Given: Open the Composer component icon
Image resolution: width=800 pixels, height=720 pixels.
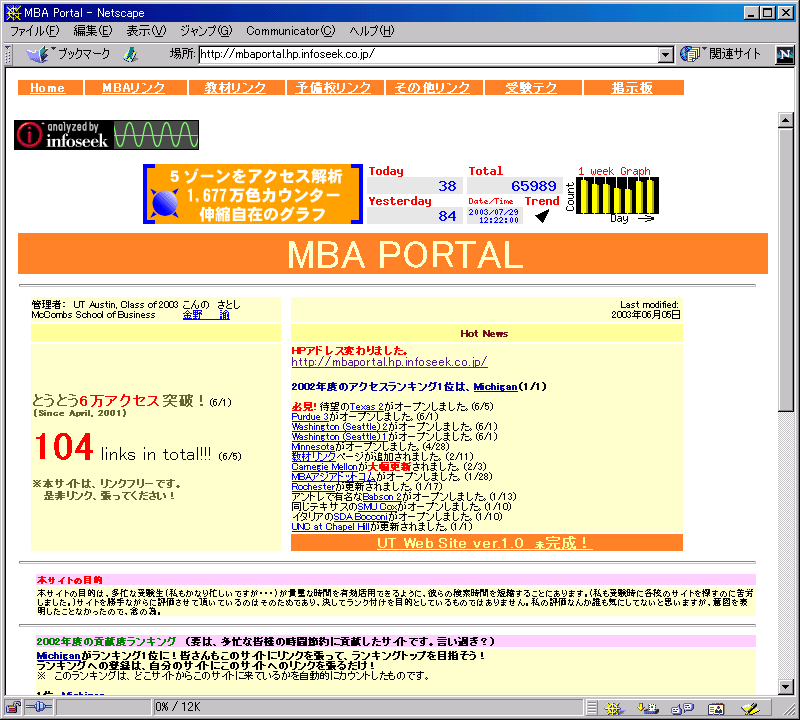Looking at the screenshot, I should coord(750,708).
